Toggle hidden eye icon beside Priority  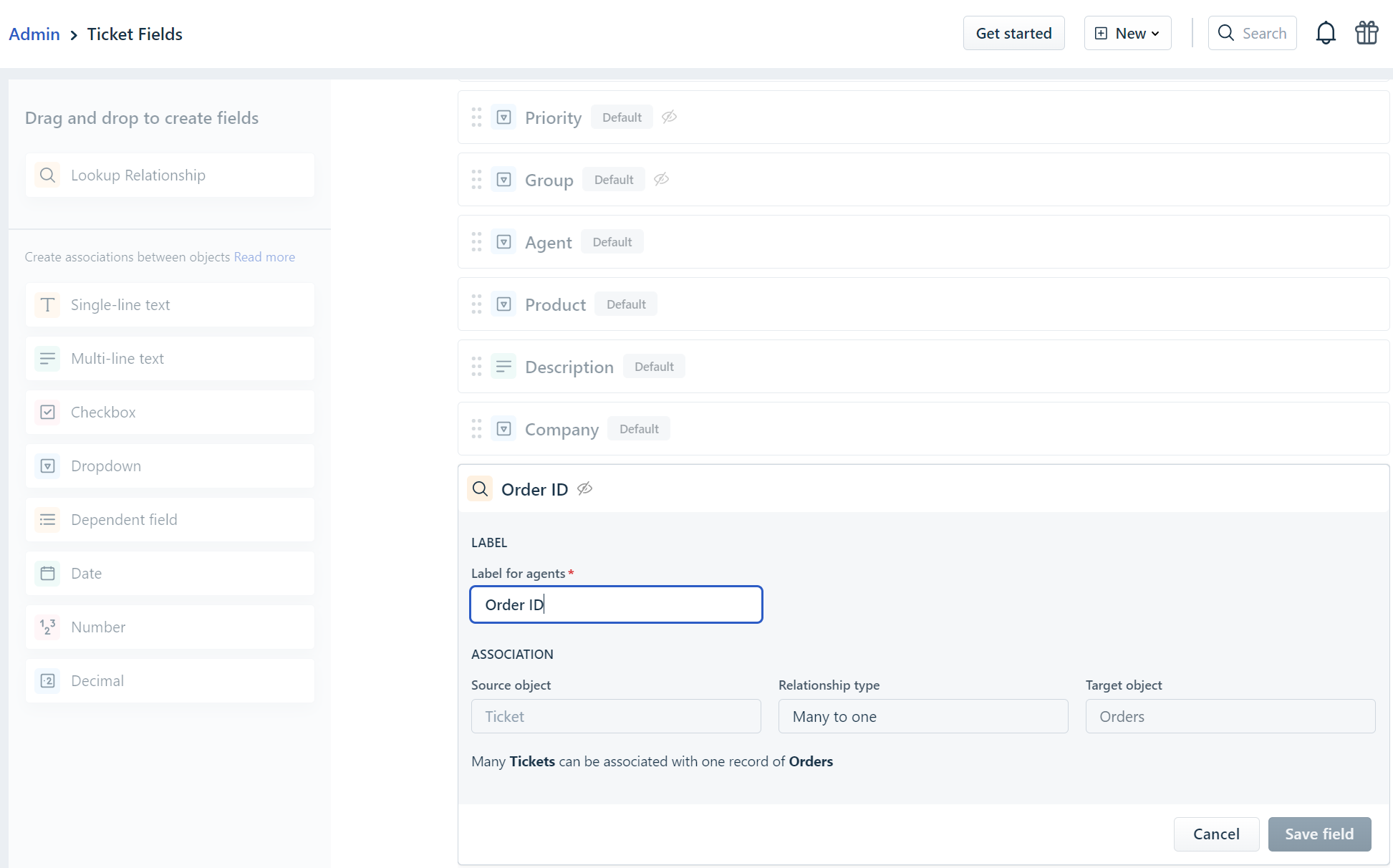pyautogui.click(x=669, y=117)
